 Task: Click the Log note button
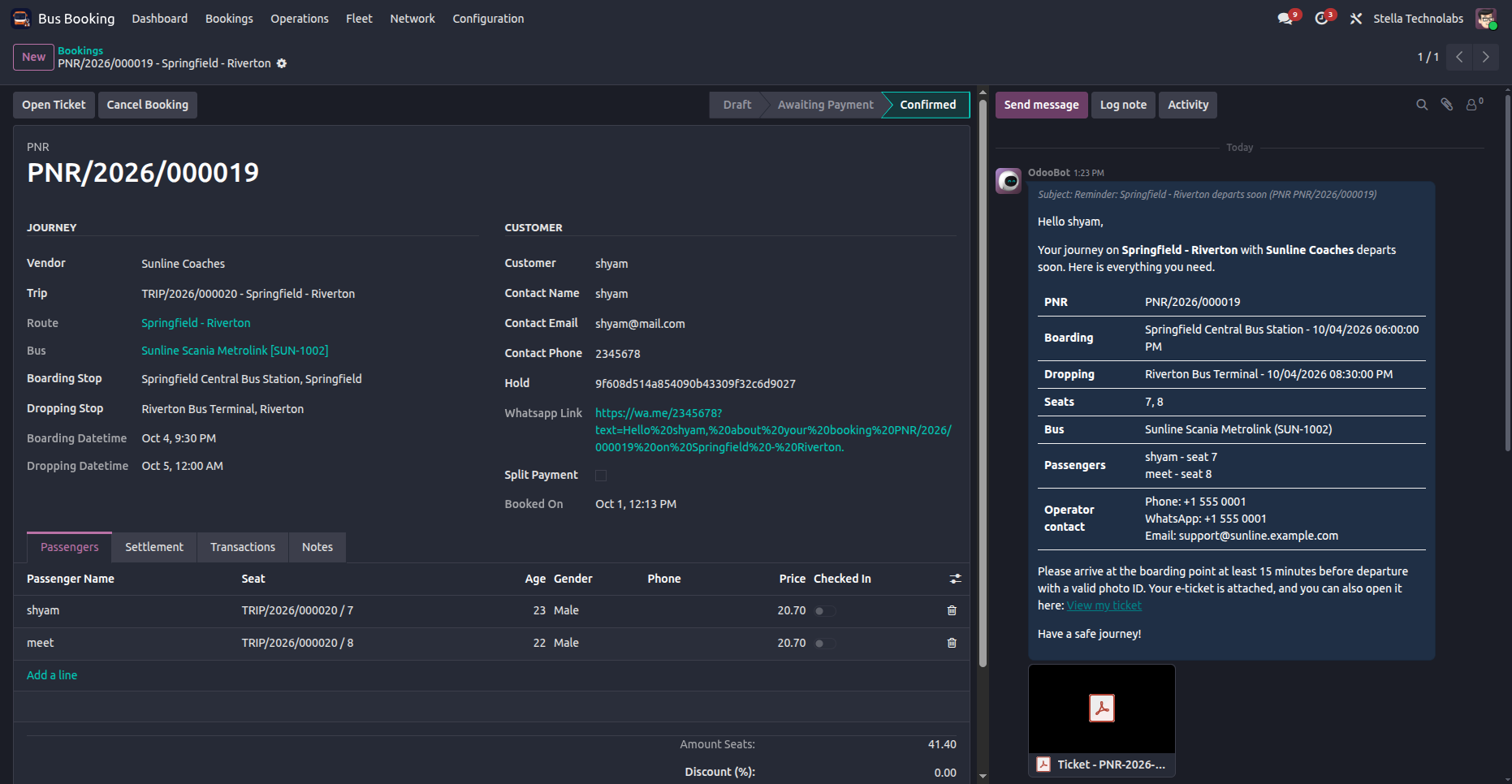1123,105
